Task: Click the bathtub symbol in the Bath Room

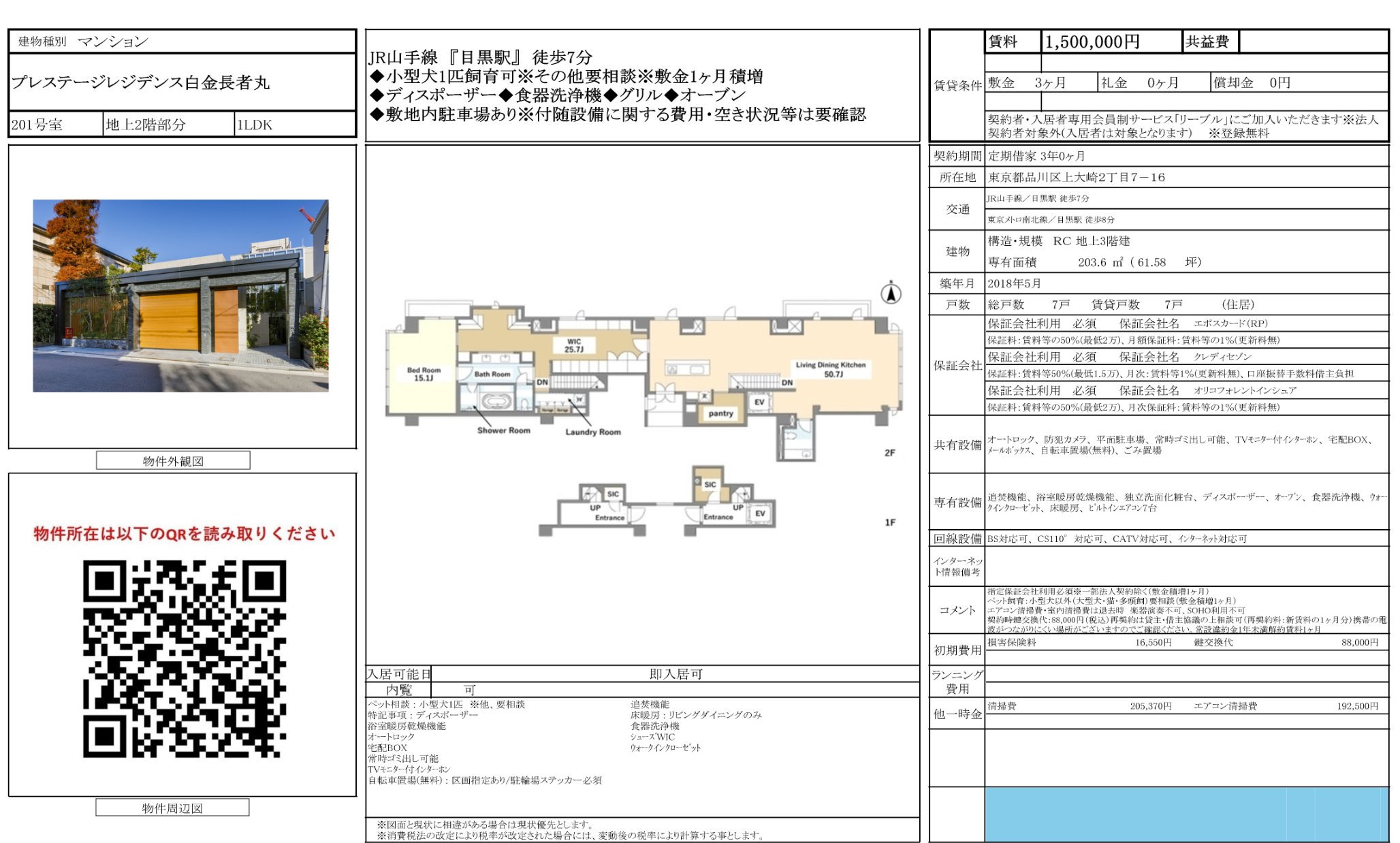Action: click(x=496, y=402)
